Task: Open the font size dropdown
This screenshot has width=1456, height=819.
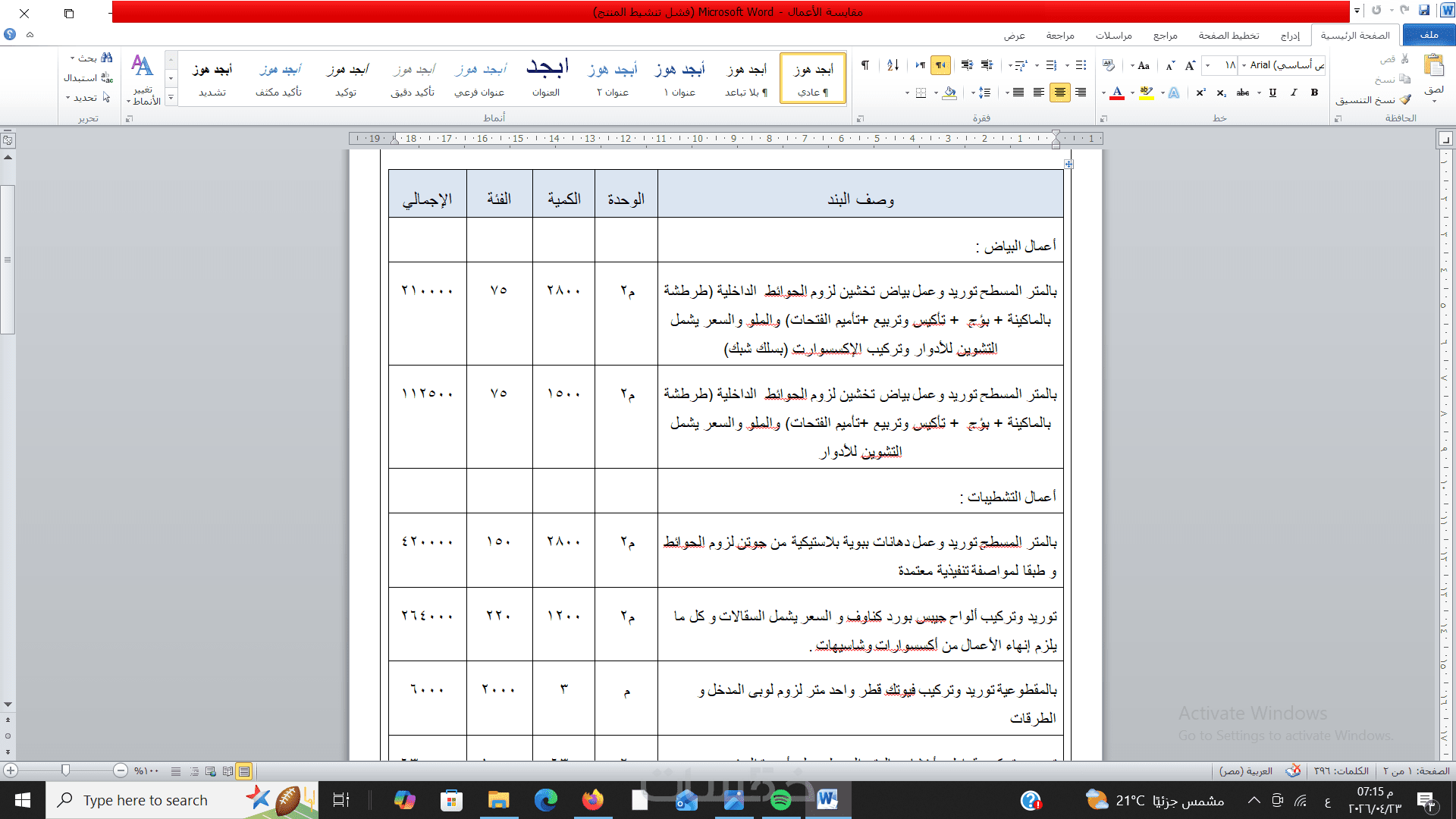Action: (x=1207, y=65)
